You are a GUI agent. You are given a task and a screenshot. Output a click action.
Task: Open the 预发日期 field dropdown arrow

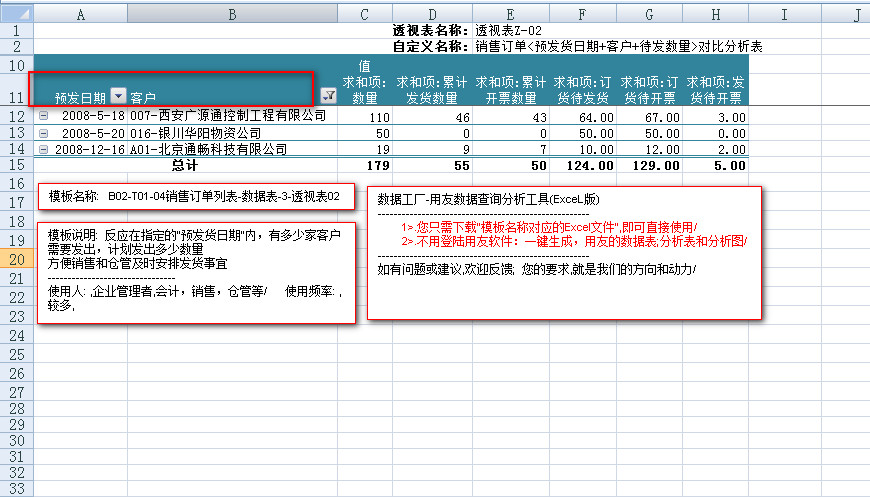pyautogui.click(x=118, y=97)
